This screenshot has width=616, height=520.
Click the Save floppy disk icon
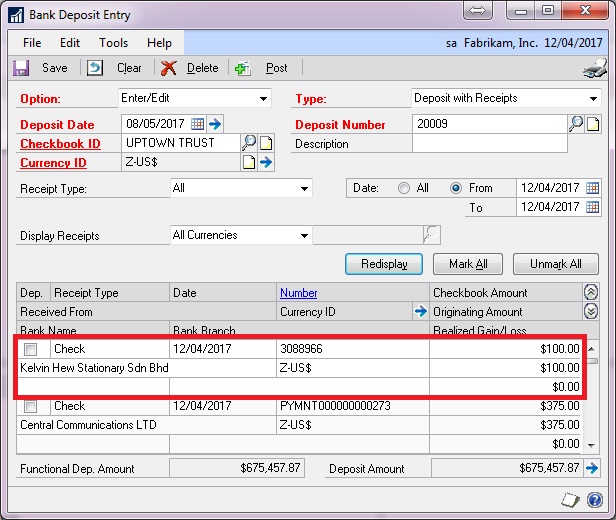21,68
